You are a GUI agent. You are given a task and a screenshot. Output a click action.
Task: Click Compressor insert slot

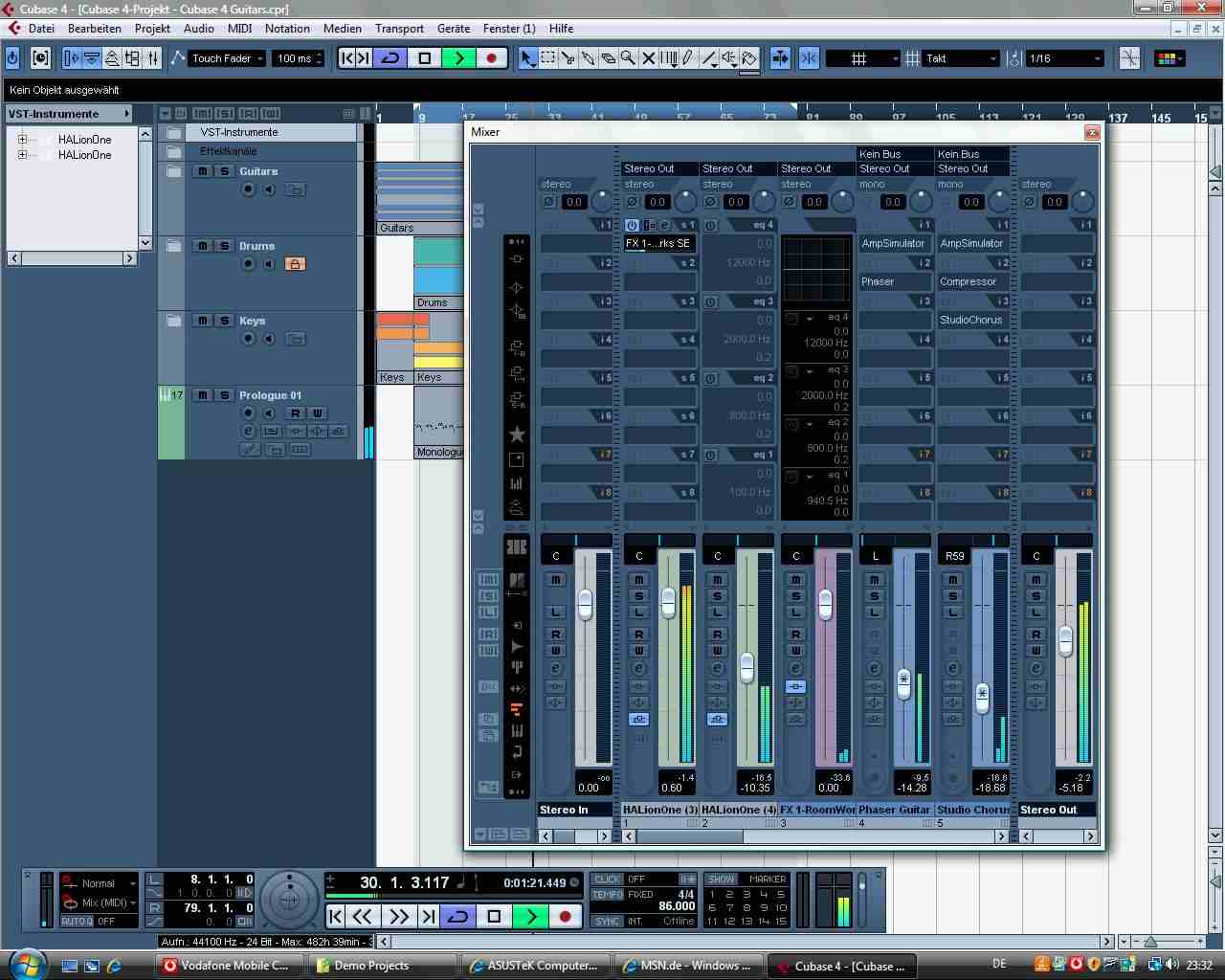coord(973,281)
